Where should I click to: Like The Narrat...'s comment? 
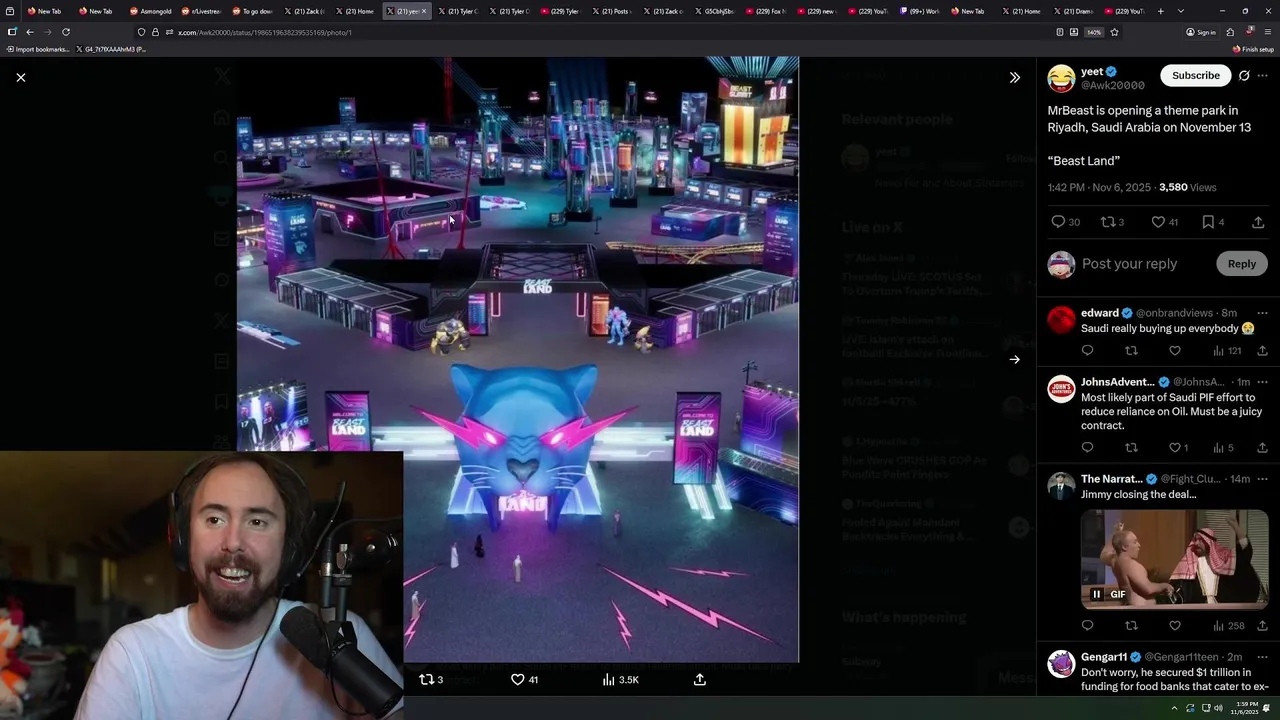tap(1175, 626)
